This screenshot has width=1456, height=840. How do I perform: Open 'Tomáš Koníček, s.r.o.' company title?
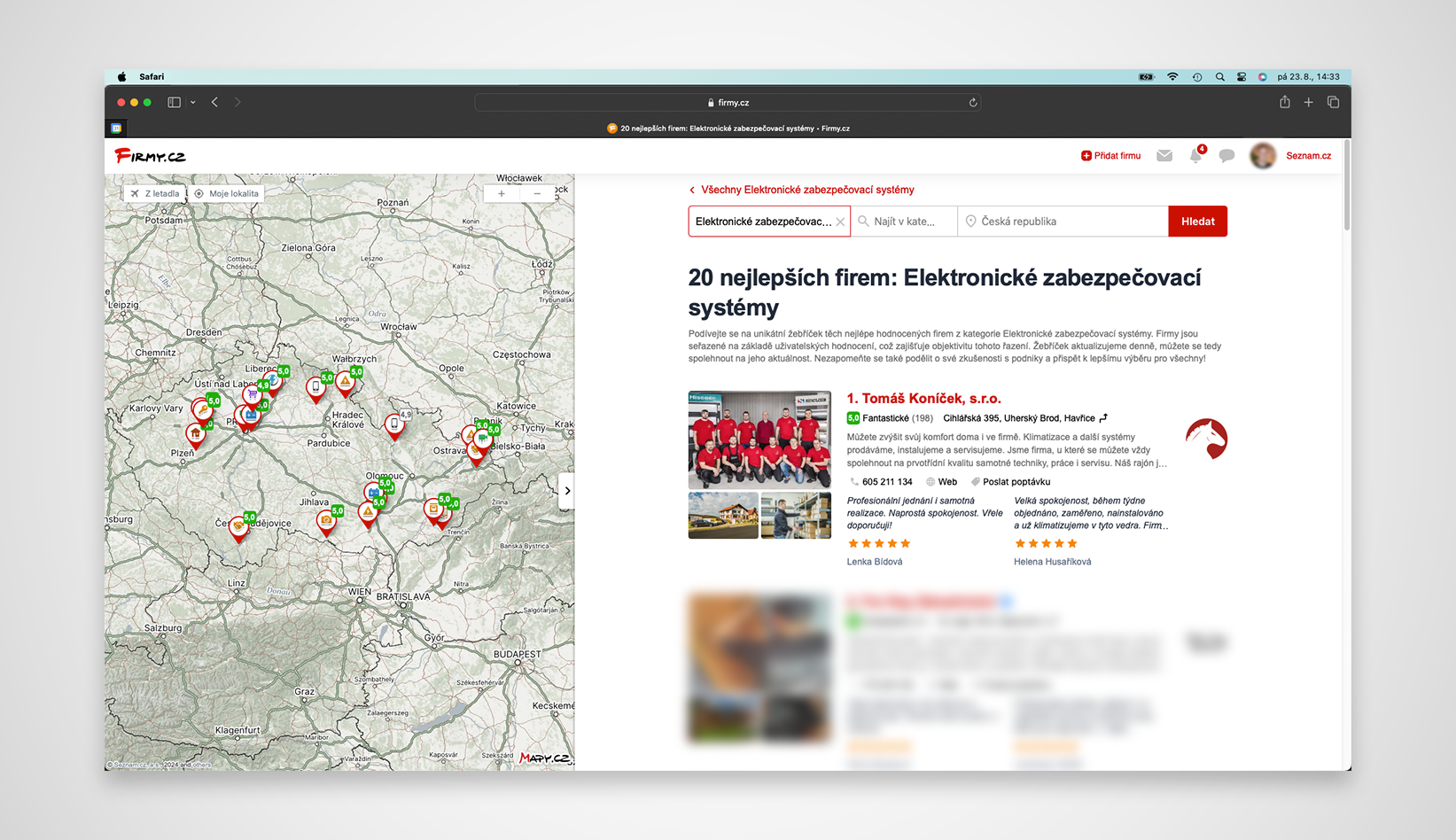point(924,399)
